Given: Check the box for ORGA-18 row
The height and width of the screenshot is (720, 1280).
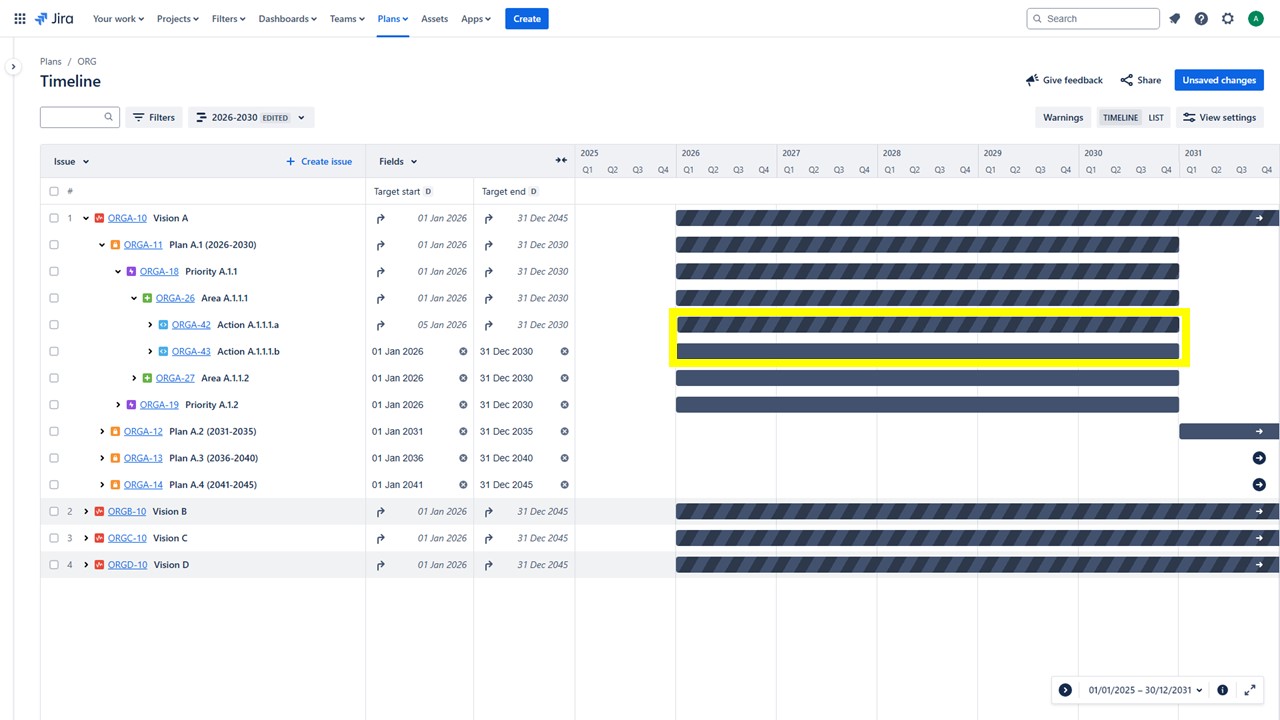Looking at the screenshot, I should (x=54, y=272).
